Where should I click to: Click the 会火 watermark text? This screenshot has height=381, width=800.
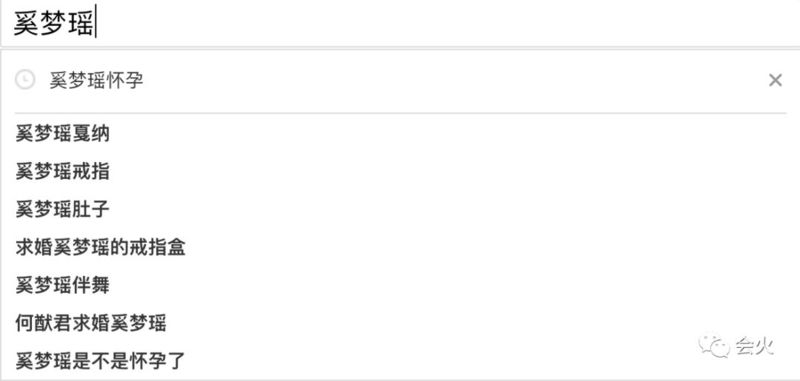(754, 346)
